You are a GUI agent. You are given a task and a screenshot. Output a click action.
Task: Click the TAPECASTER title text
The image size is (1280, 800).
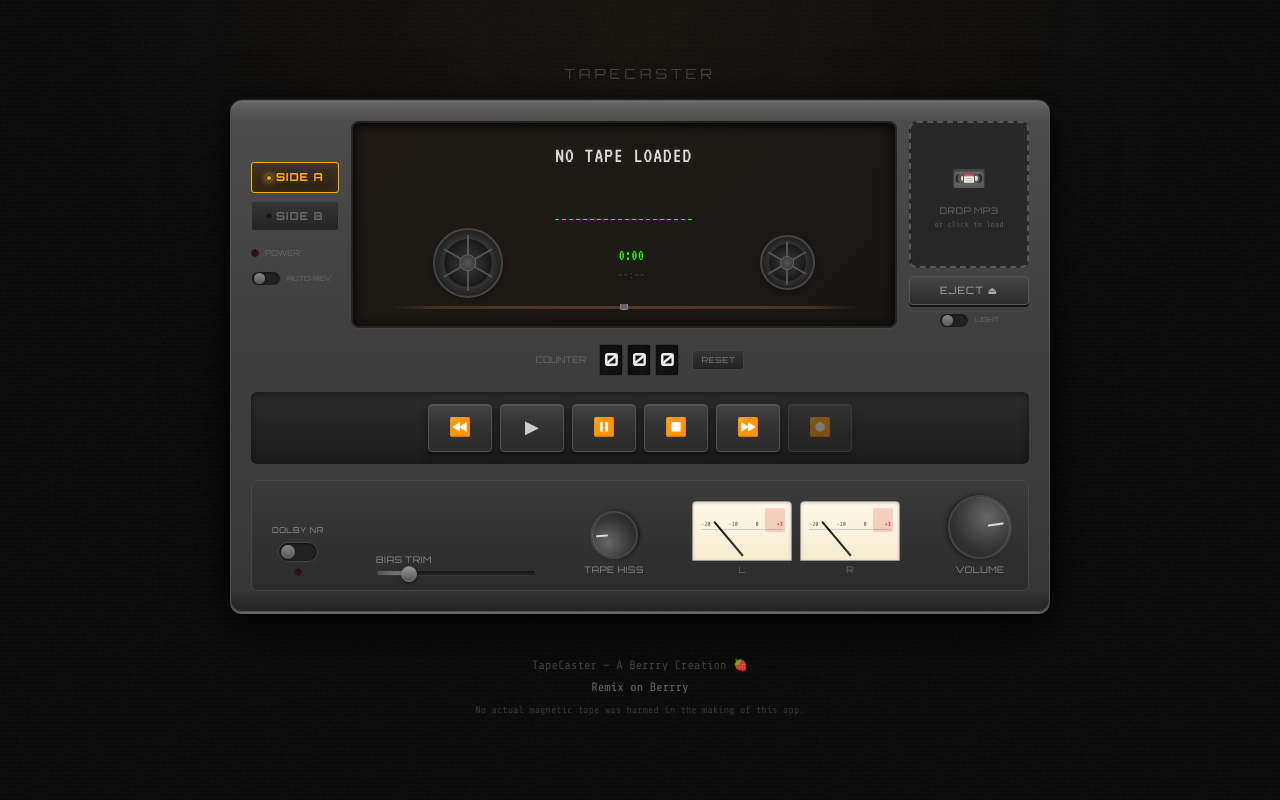[x=640, y=74]
